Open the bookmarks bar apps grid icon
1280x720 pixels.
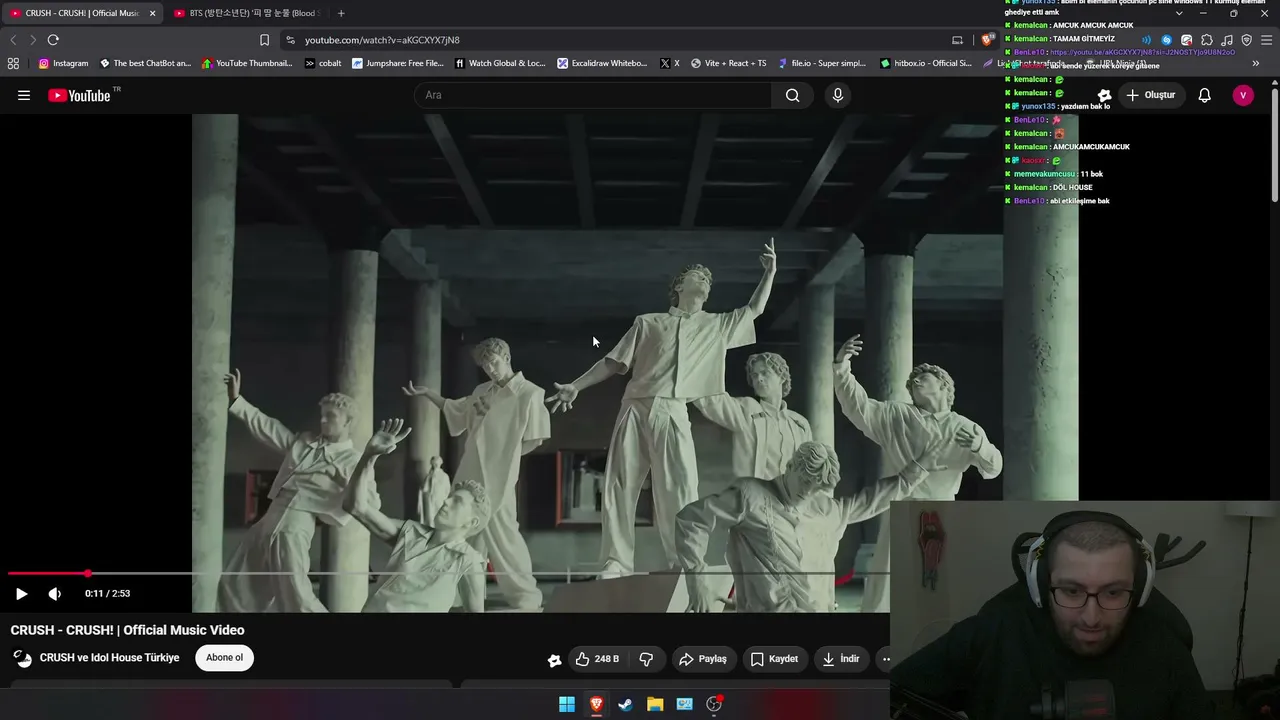point(13,63)
